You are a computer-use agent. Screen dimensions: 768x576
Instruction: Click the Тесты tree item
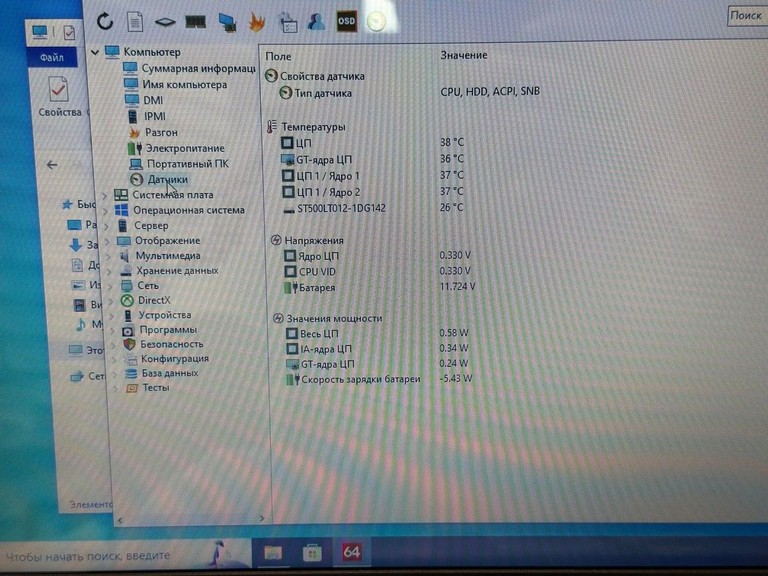coord(148,387)
